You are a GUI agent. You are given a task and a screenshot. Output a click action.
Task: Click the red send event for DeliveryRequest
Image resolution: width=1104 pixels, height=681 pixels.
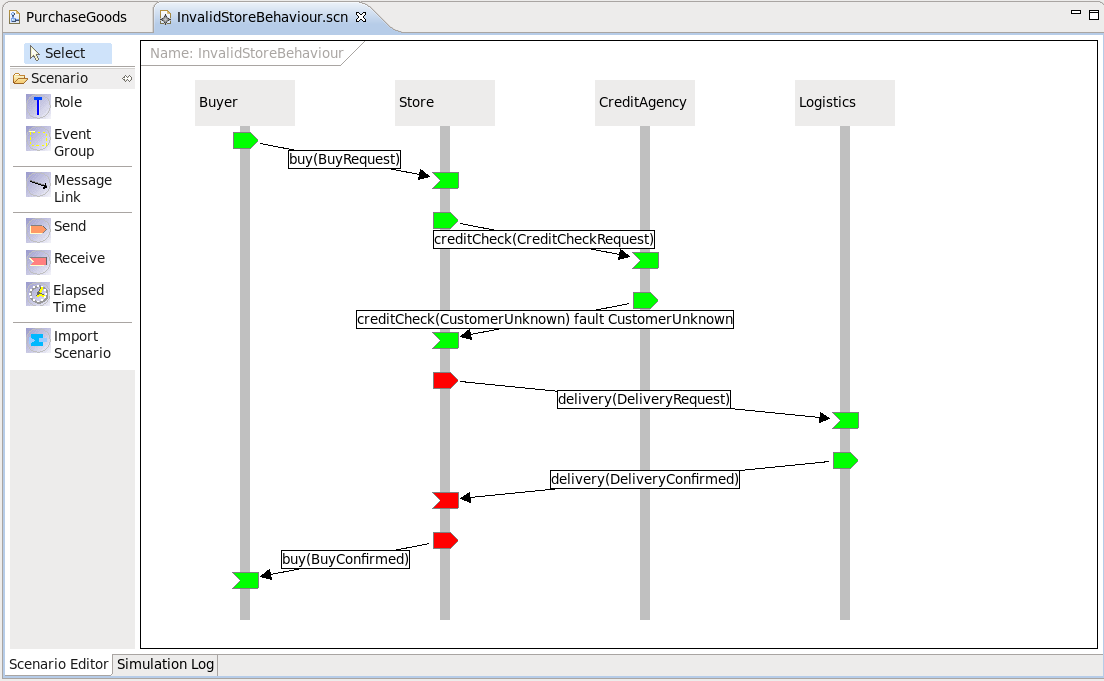click(x=445, y=381)
